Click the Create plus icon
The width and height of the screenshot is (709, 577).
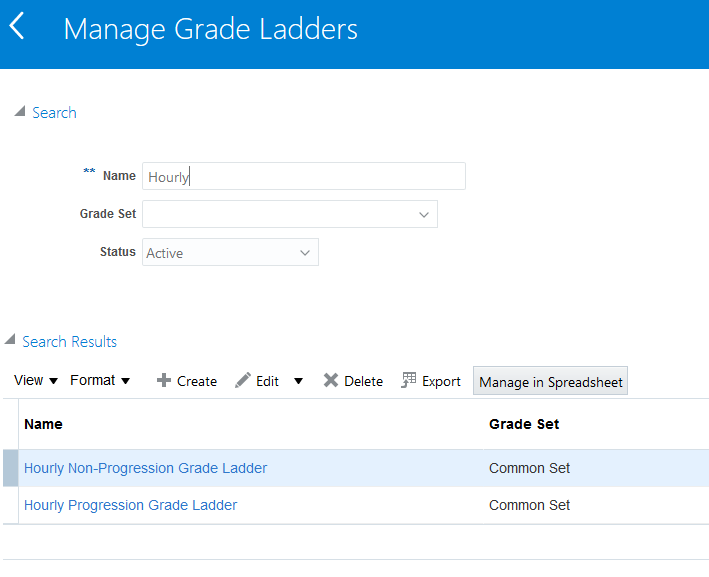(x=164, y=381)
